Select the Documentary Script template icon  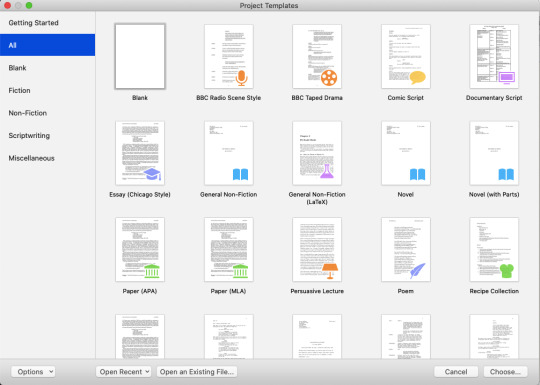494,56
